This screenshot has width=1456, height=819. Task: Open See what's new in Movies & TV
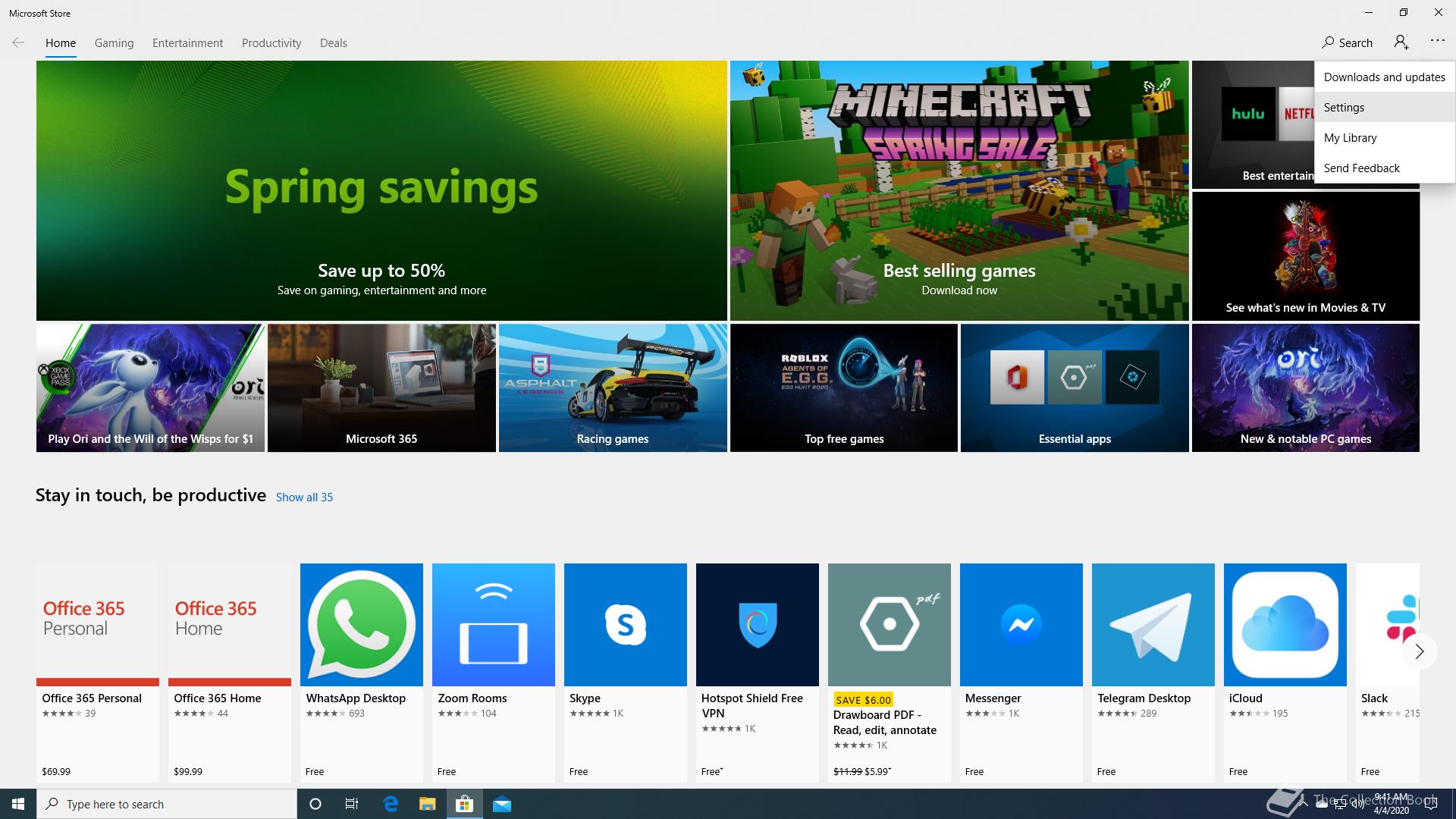click(1305, 256)
